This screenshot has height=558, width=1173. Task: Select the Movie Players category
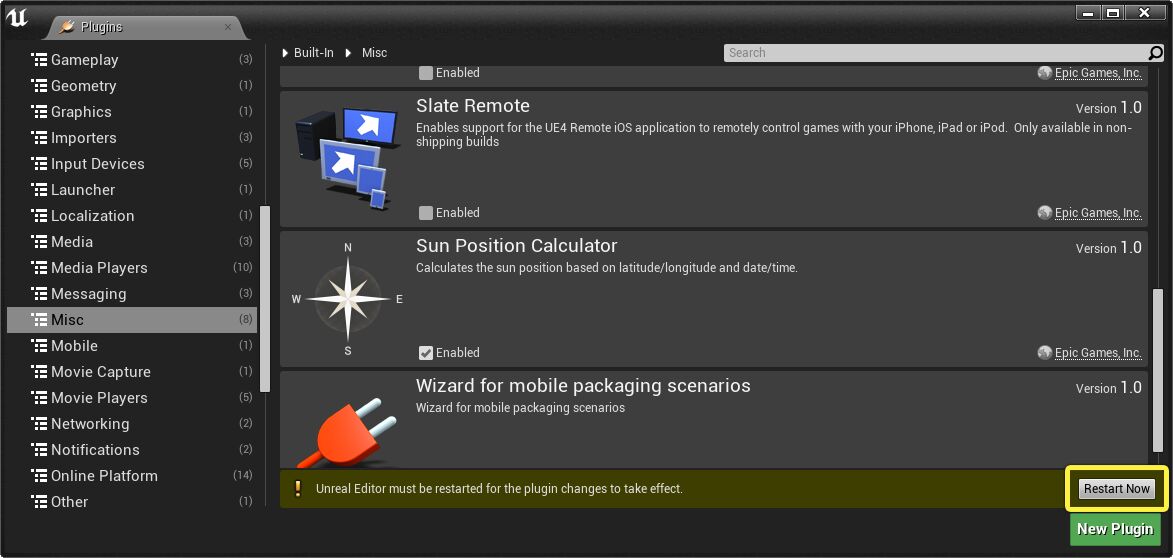click(132, 398)
